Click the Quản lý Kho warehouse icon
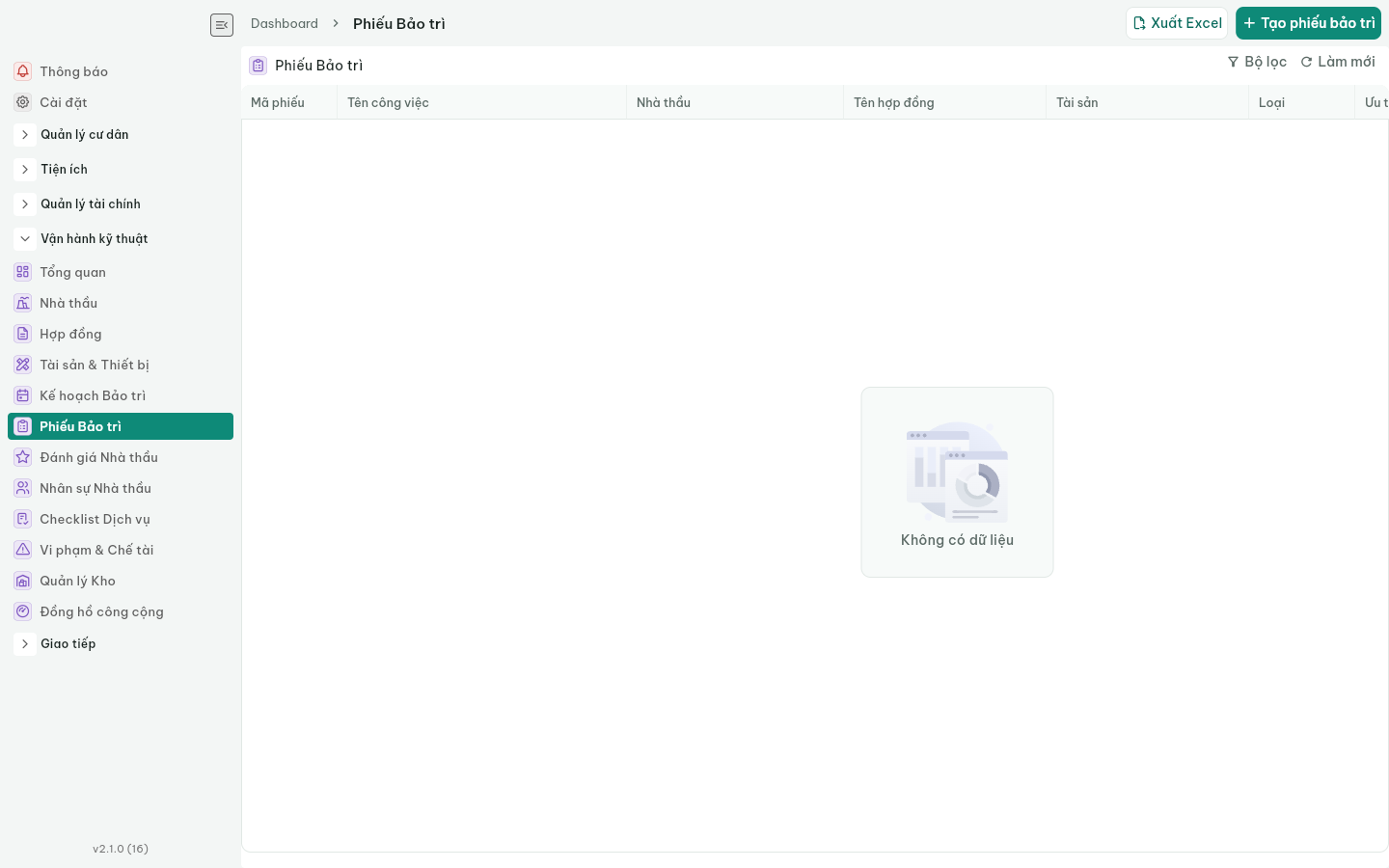Image resolution: width=1389 pixels, height=868 pixels. coord(23,581)
